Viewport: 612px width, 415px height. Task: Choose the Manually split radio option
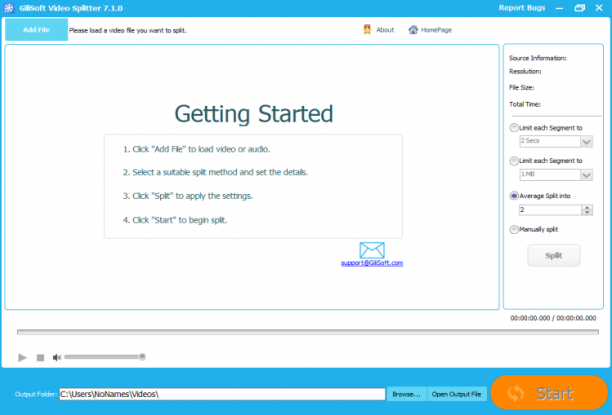[514, 230]
